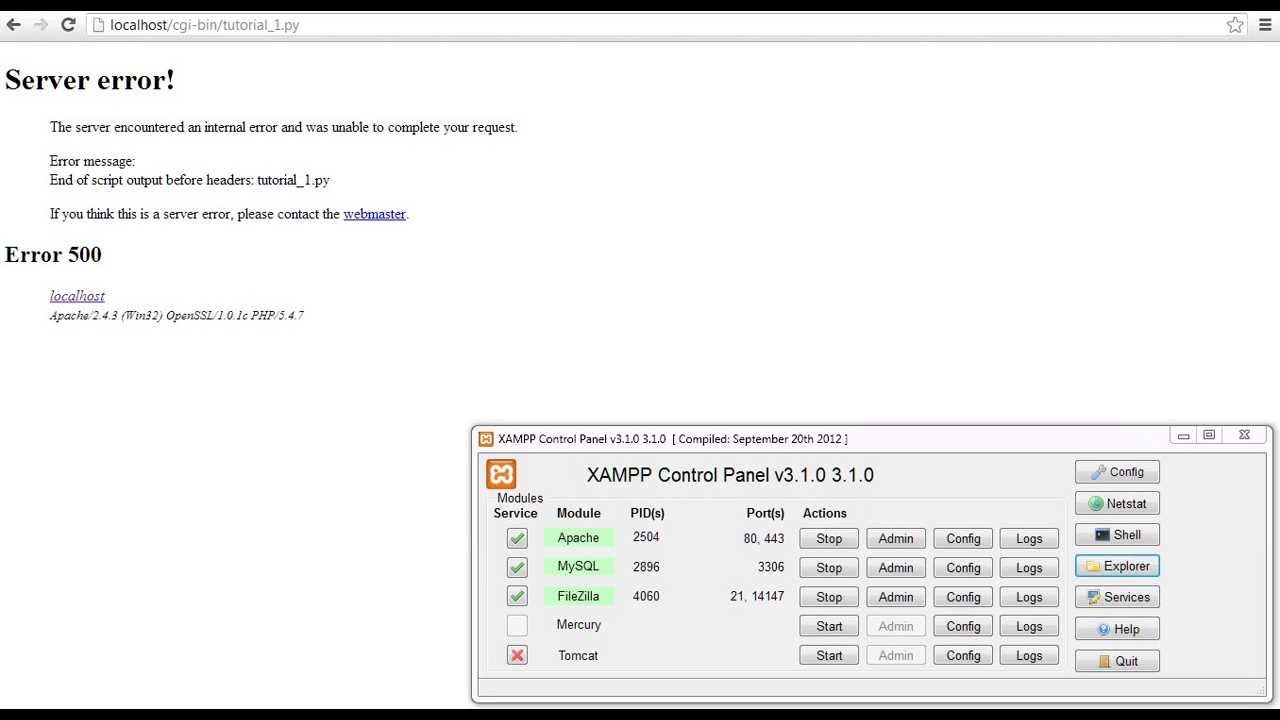Select the Mercury module label
Screen dimensions: 1280x720
pos(578,625)
